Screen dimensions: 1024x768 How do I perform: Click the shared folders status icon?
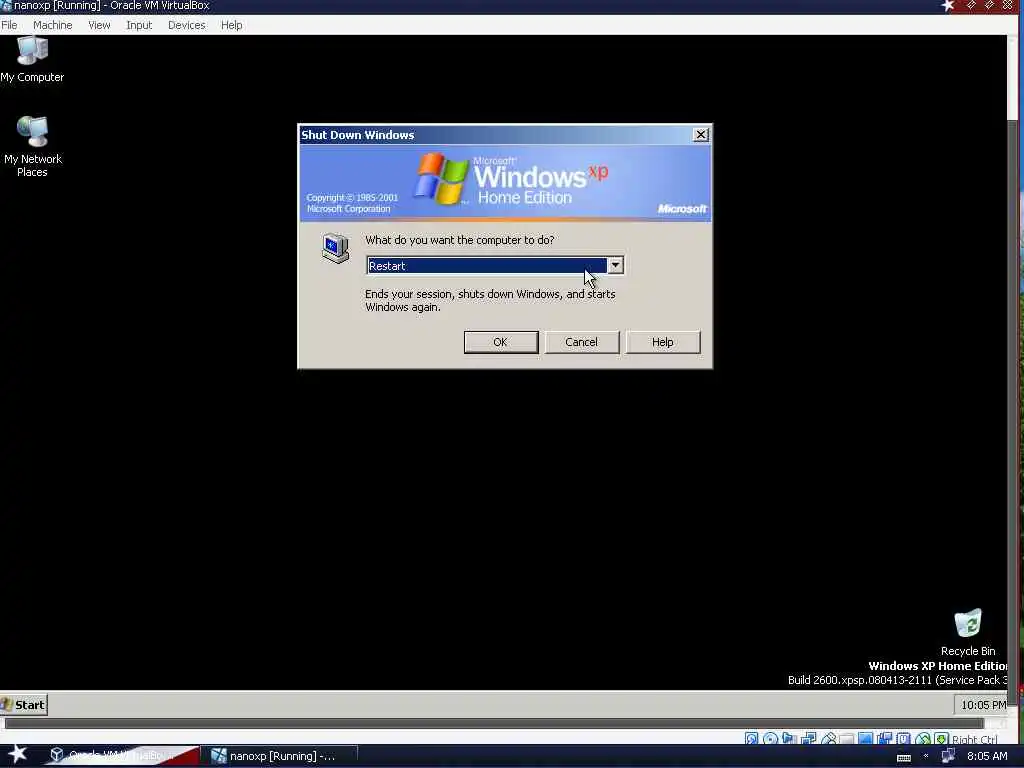tap(846, 739)
